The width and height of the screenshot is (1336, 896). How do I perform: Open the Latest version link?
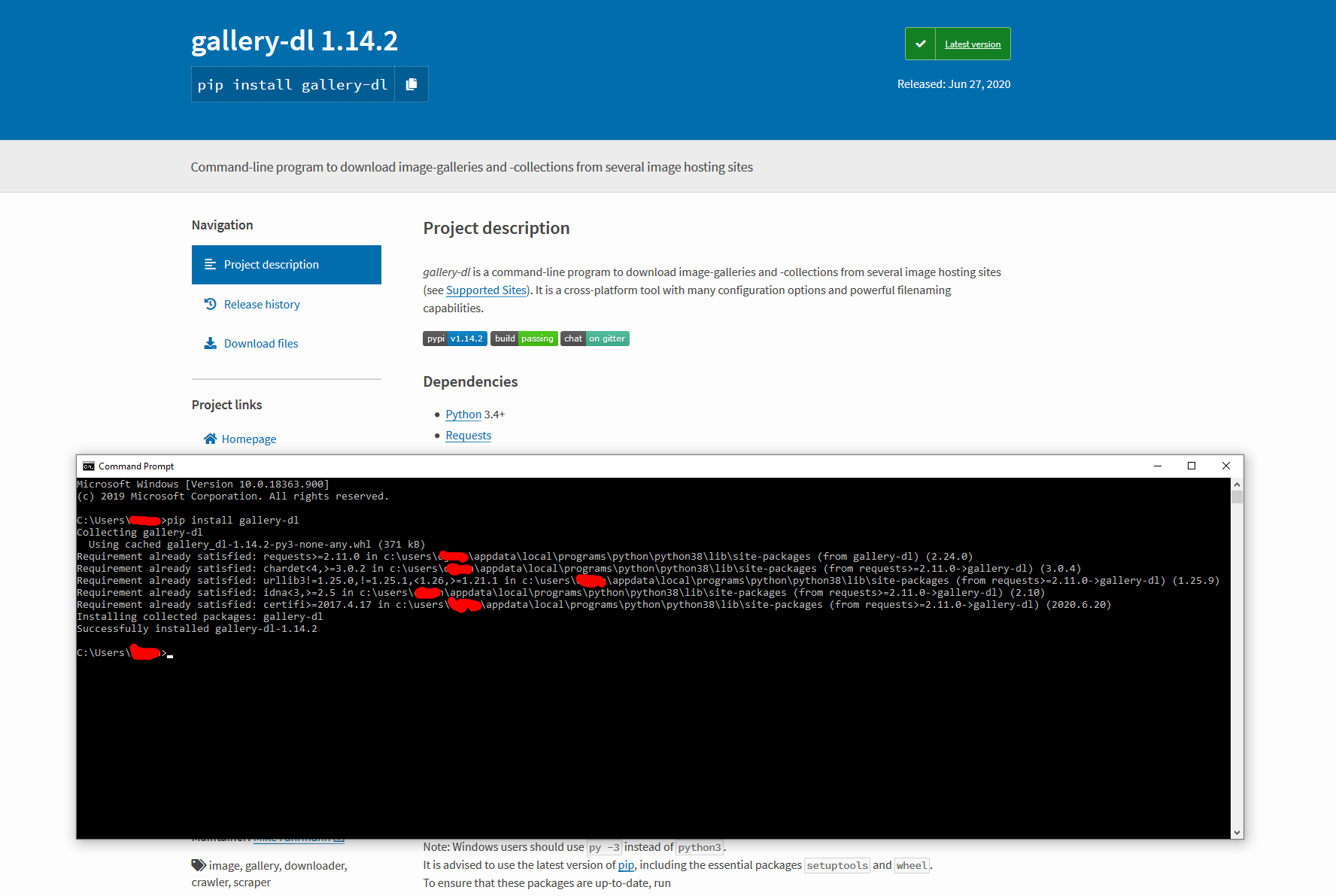click(x=972, y=44)
